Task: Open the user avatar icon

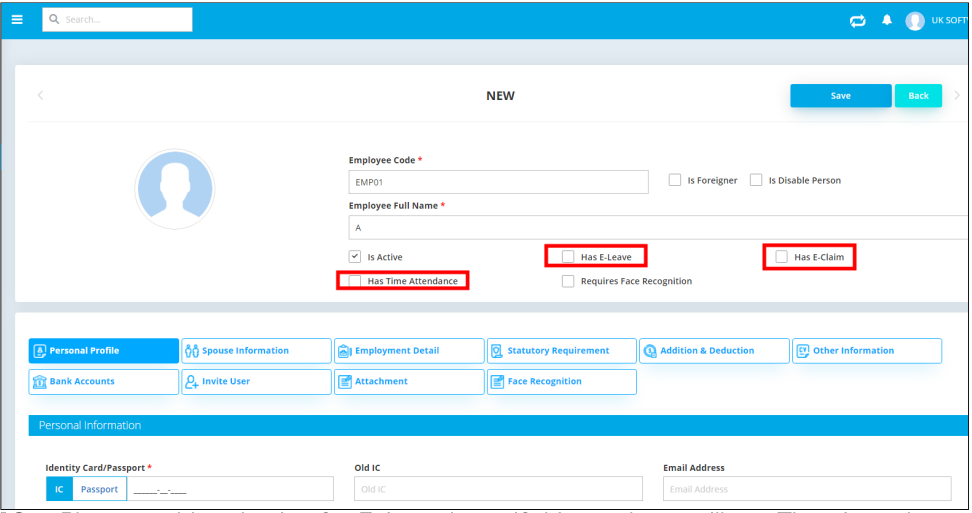Action: [914, 20]
